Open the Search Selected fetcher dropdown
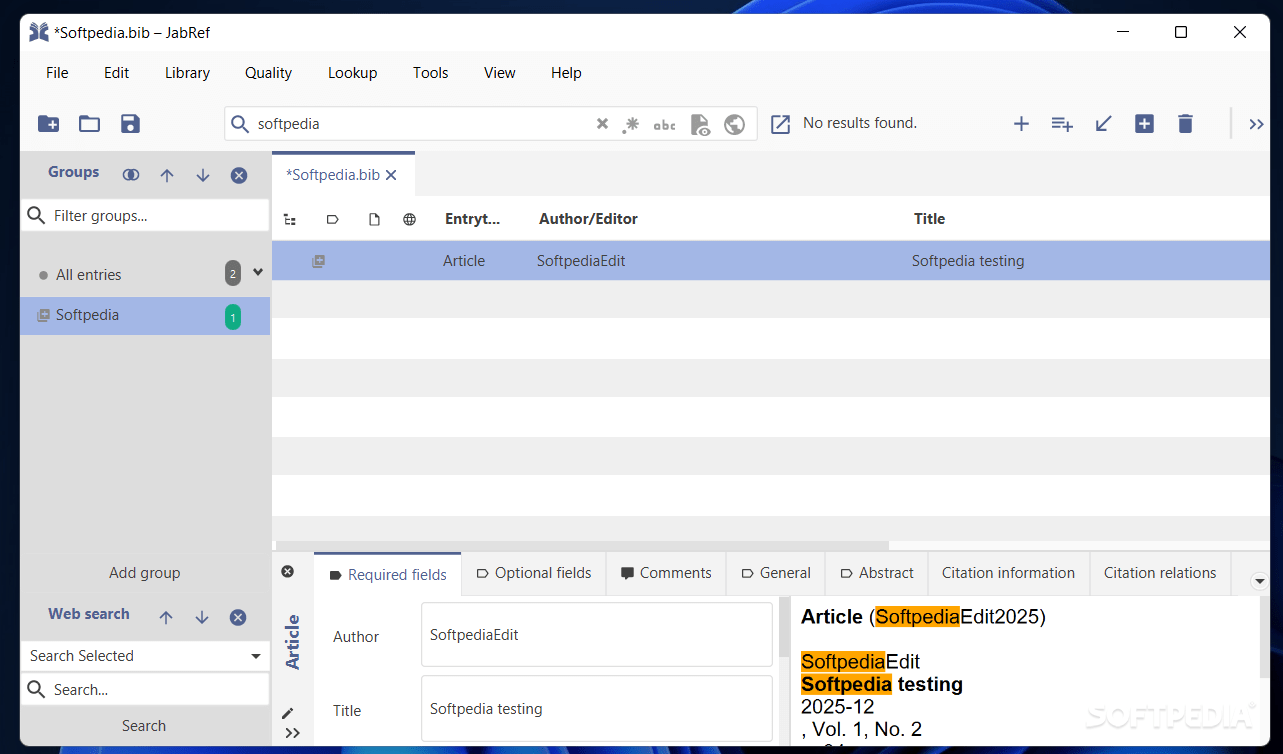 click(256, 656)
